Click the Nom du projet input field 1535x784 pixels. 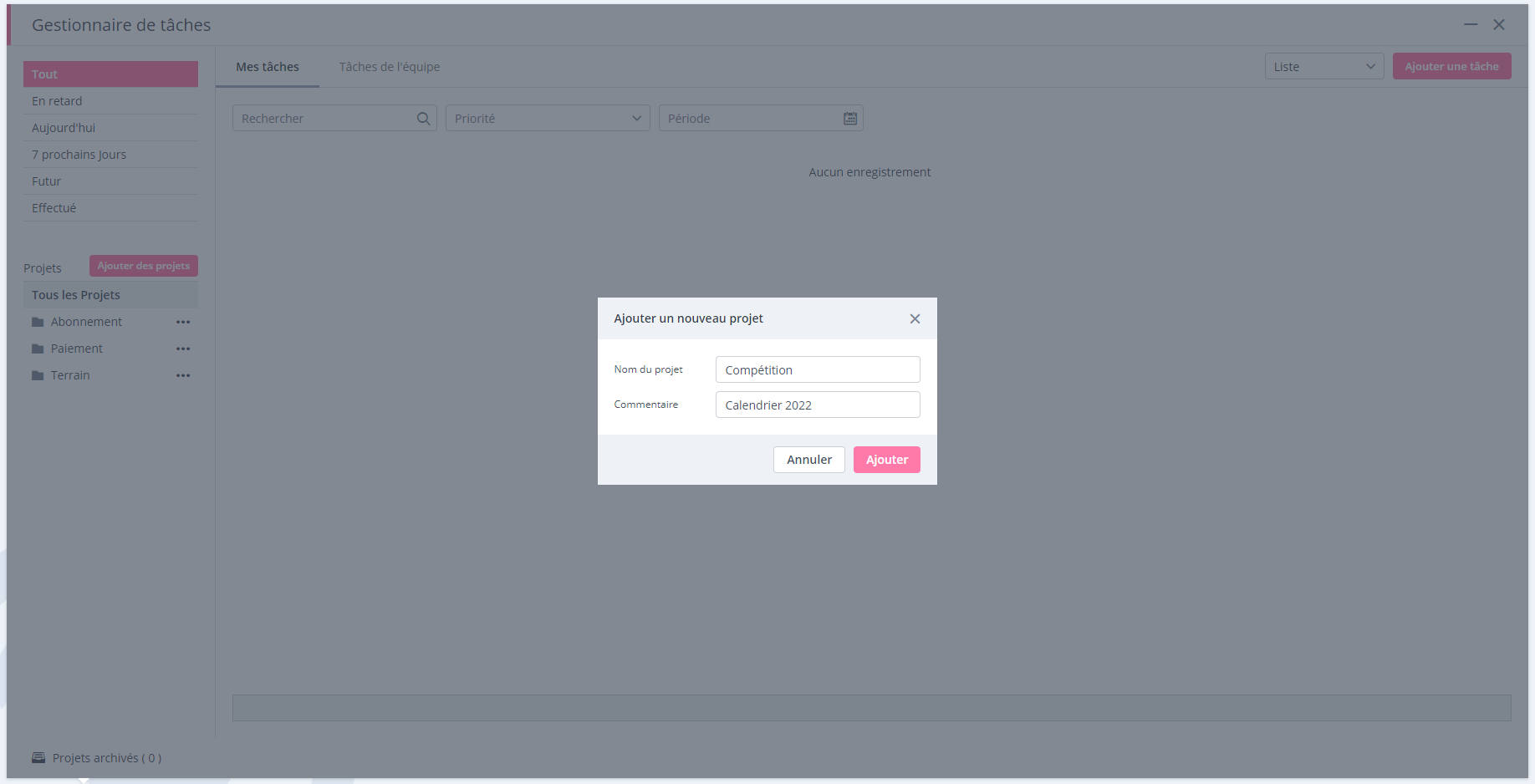818,369
